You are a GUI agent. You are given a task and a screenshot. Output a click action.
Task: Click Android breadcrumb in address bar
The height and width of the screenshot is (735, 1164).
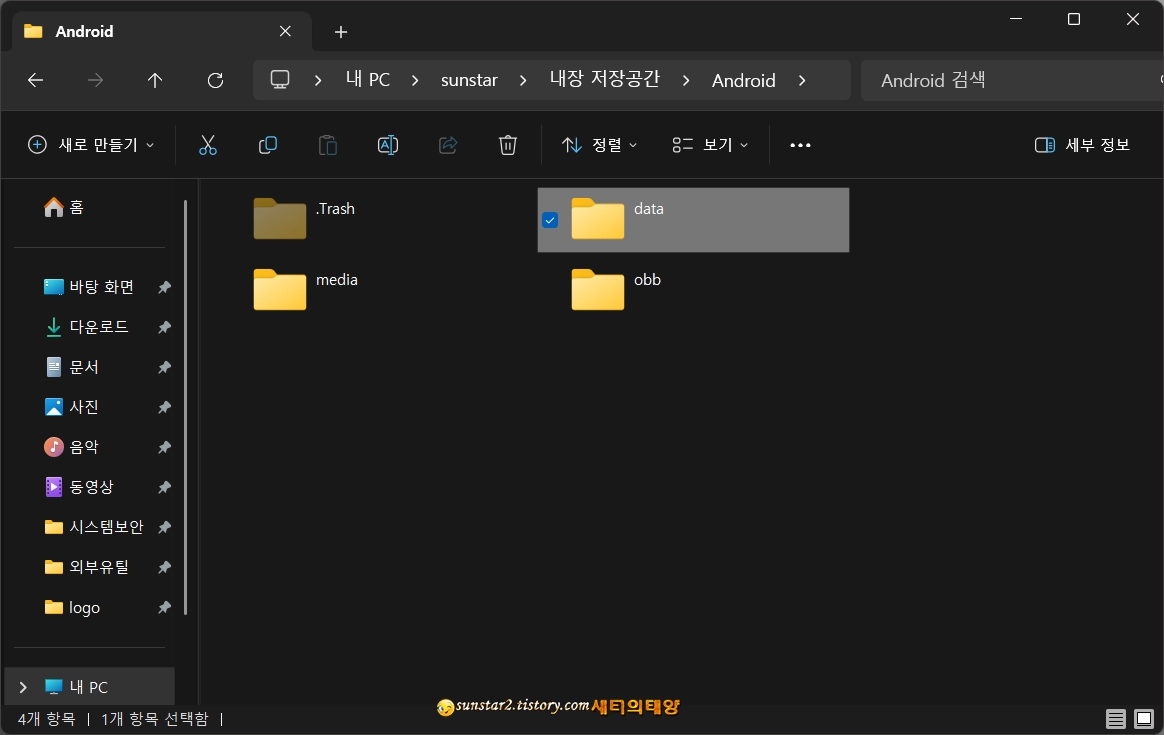click(744, 80)
